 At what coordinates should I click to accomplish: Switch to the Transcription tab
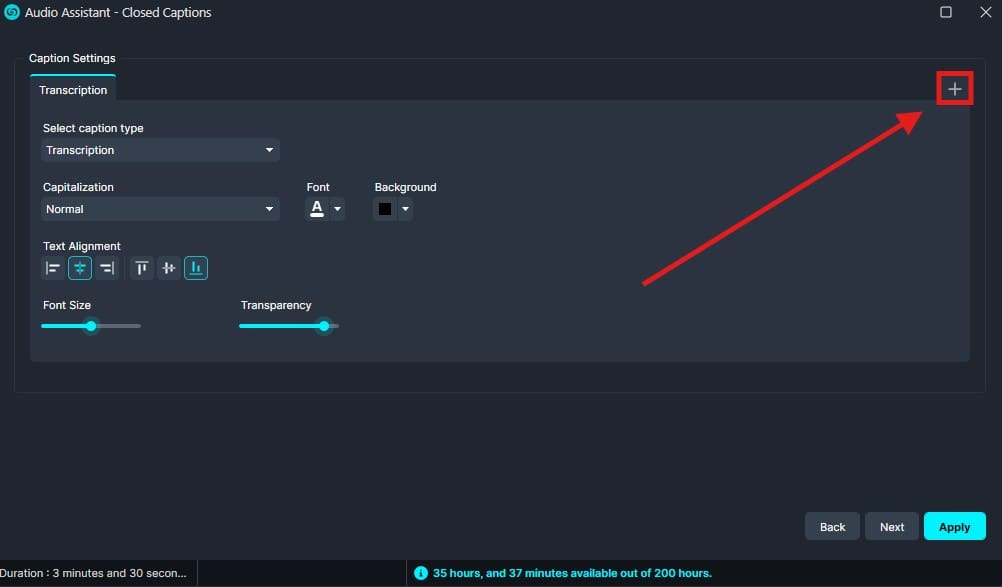click(73, 90)
